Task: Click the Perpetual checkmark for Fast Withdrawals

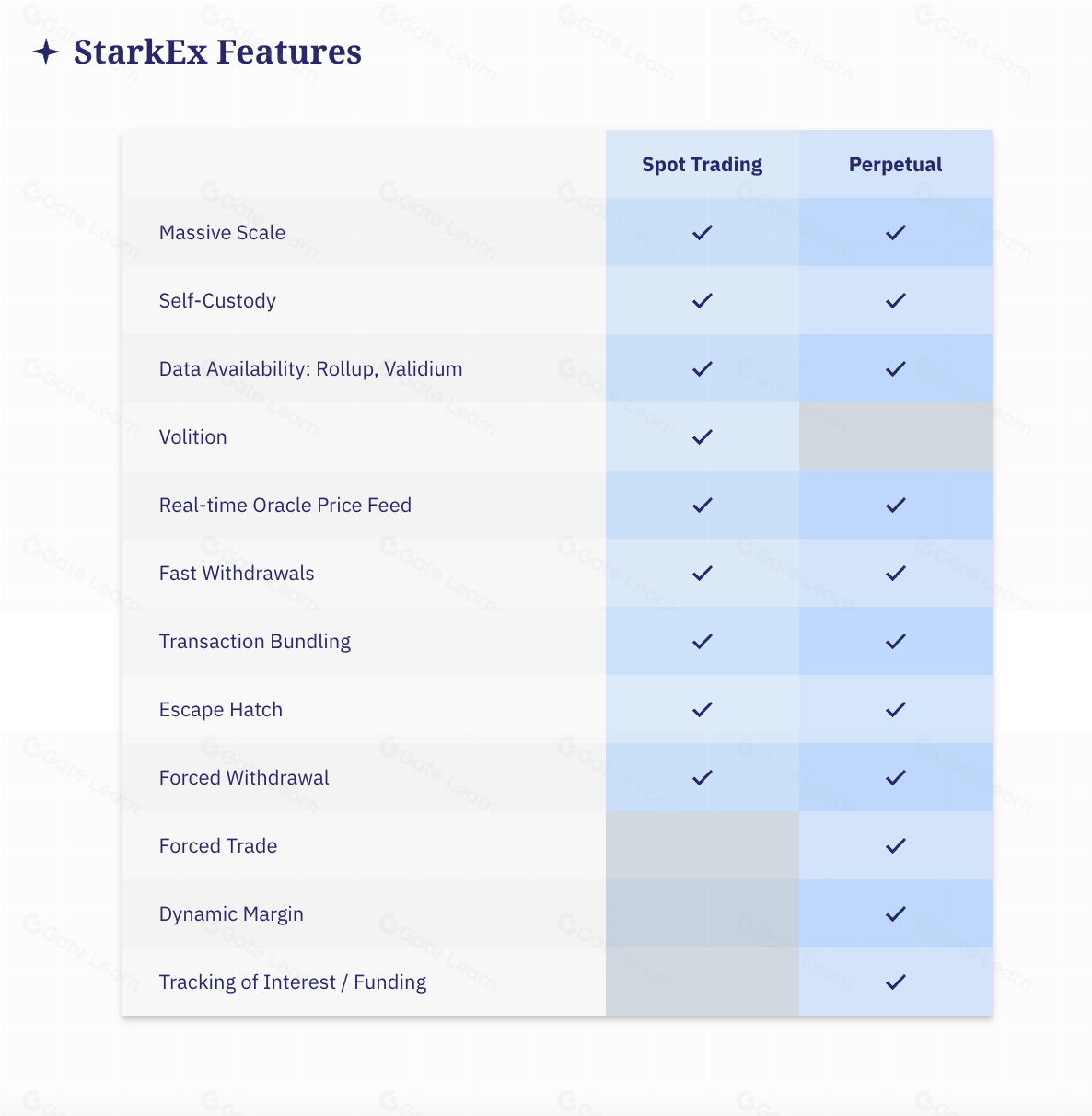Action: [x=896, y=573]
